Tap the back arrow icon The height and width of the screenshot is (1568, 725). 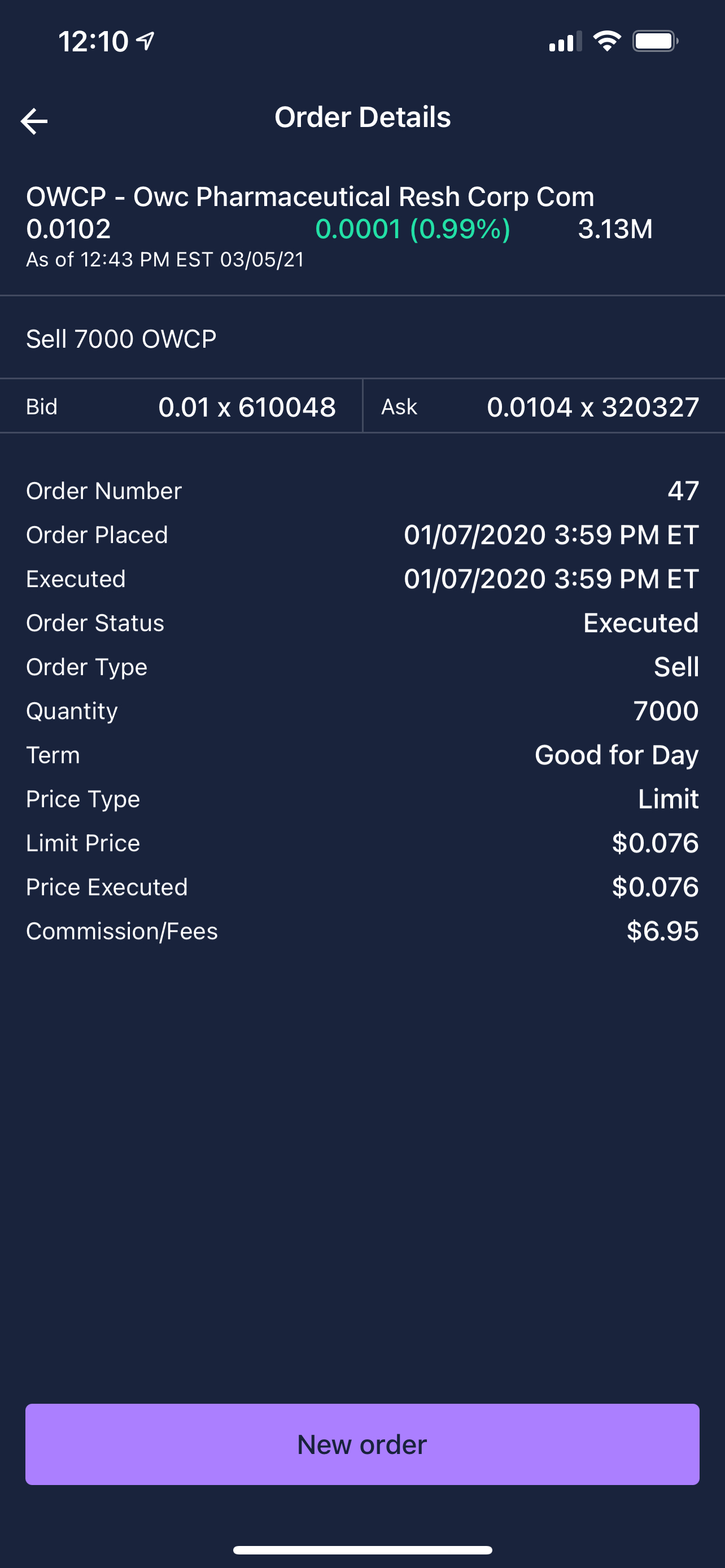click(x=34, y=121)
